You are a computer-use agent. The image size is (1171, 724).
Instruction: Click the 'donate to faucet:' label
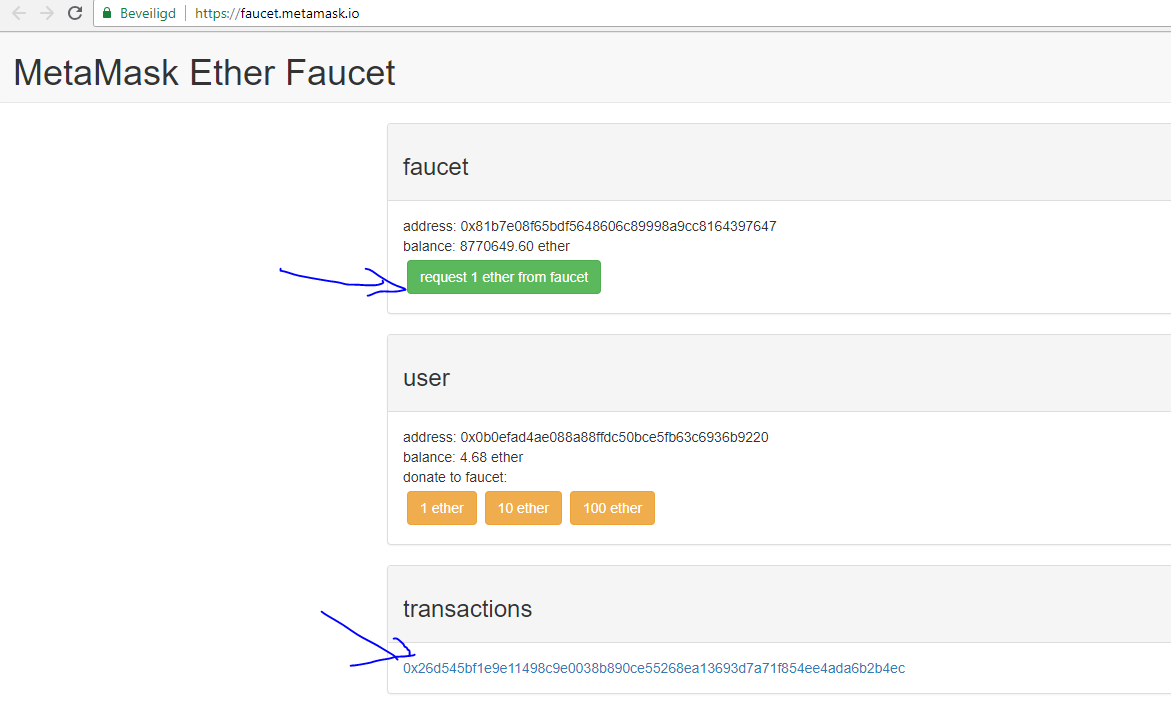(454, 477)
